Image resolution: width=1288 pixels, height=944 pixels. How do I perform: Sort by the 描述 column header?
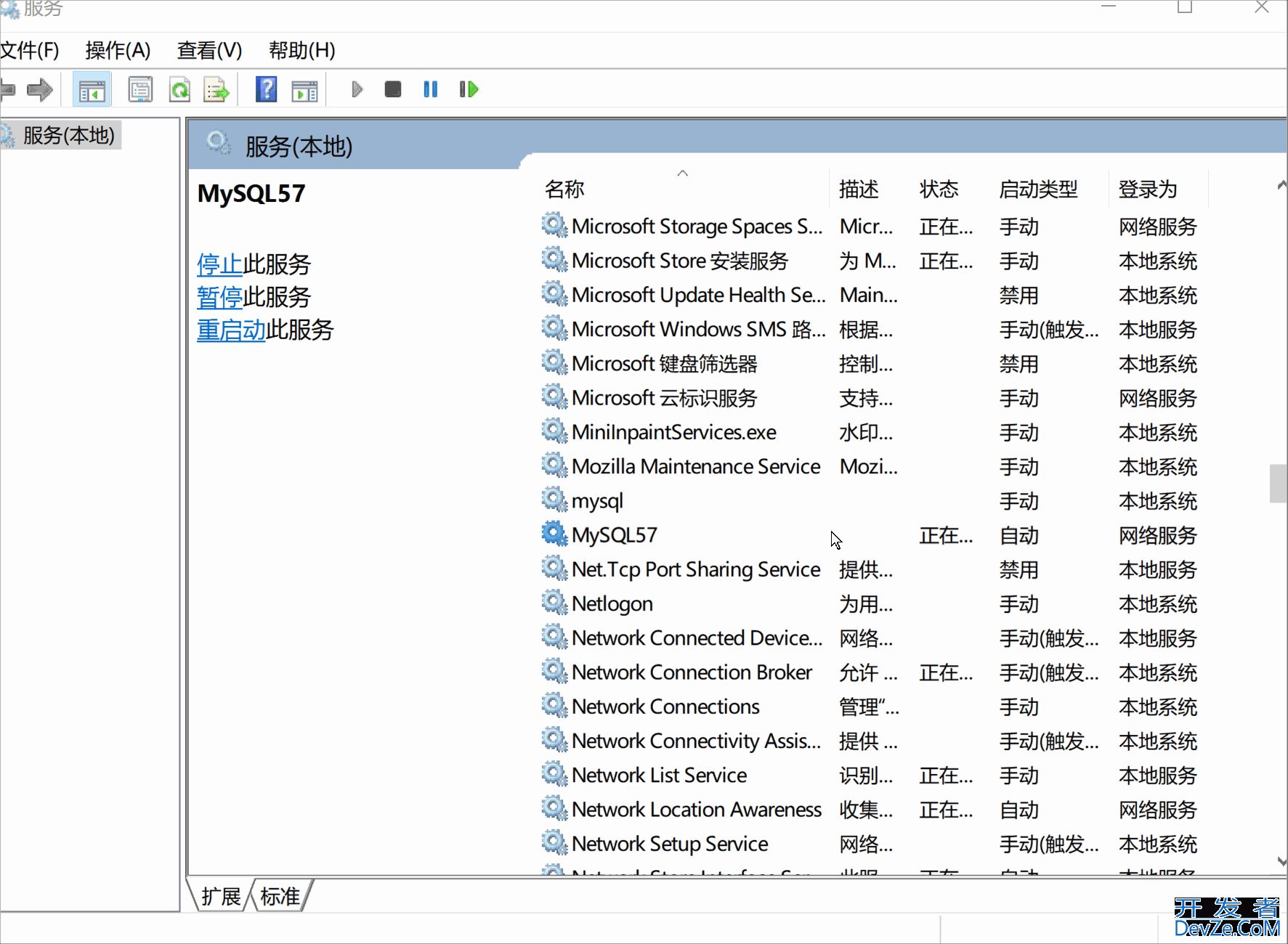[859, 190]
